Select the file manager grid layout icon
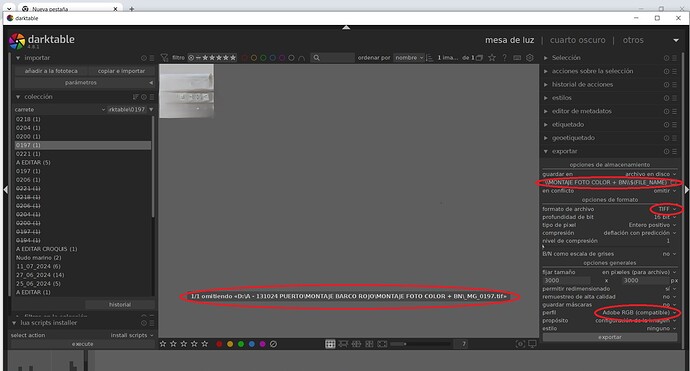The height and width of the screenshot is (371, 690). point(330,344)
